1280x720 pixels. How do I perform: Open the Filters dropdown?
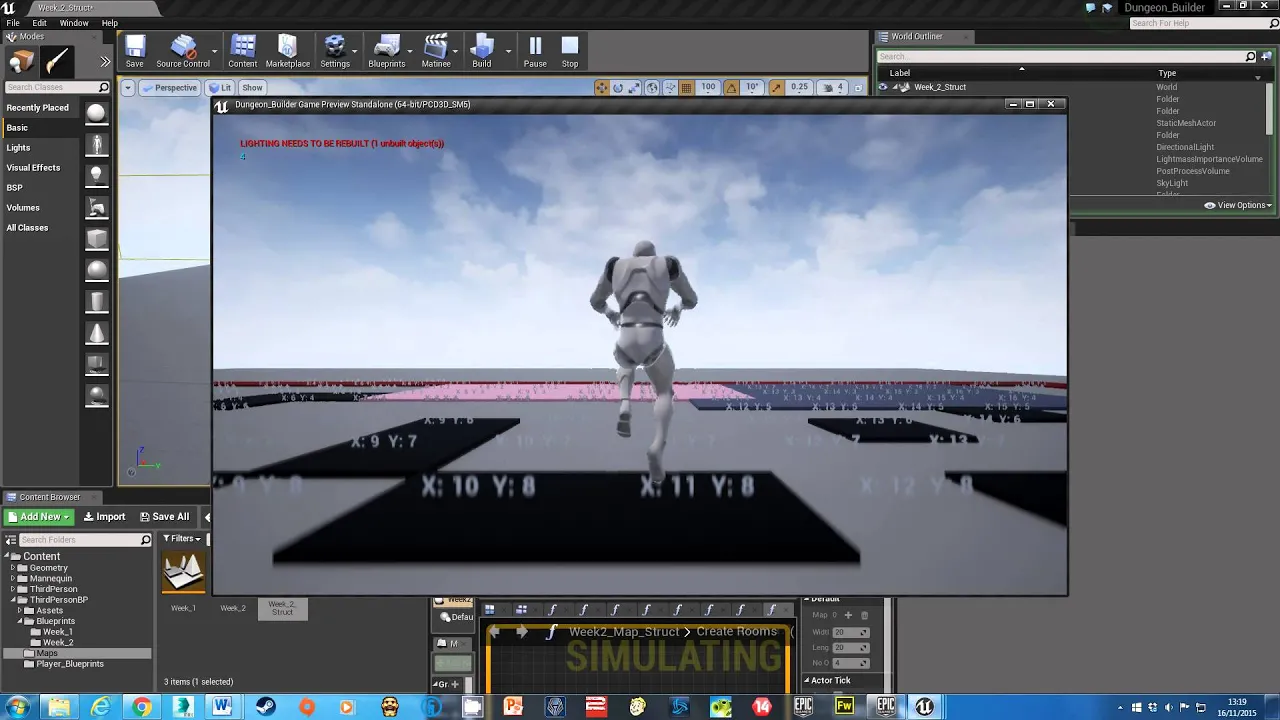[182, 539]
